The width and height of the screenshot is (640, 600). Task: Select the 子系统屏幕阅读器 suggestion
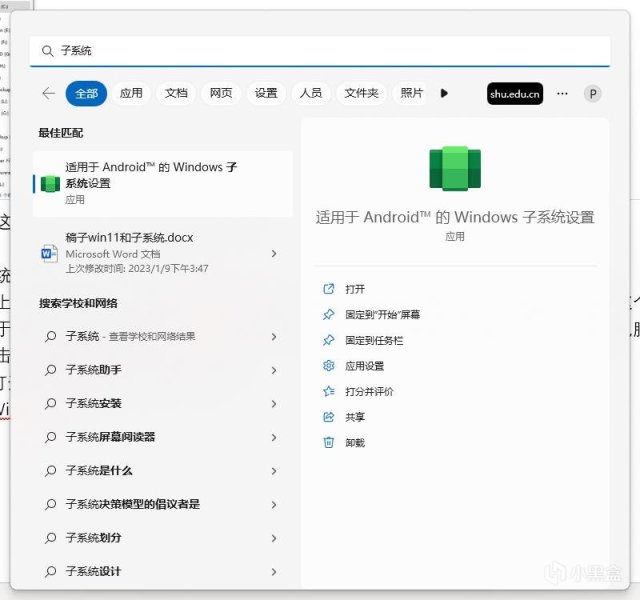(162, 437)
